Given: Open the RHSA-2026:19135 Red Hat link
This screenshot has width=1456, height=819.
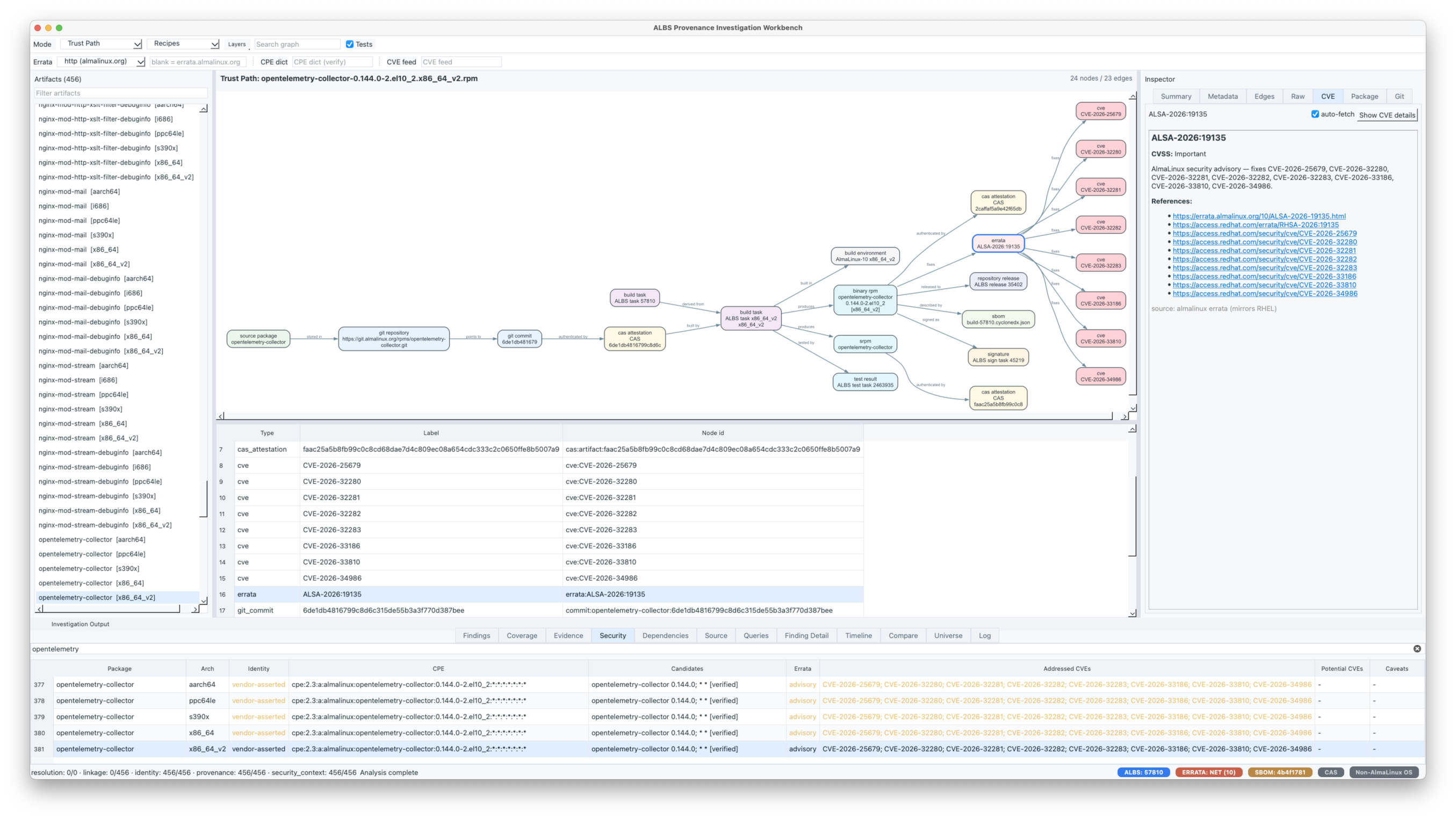Looking at the screenshot, I should pyautogui.click(x=1256, y=224).
